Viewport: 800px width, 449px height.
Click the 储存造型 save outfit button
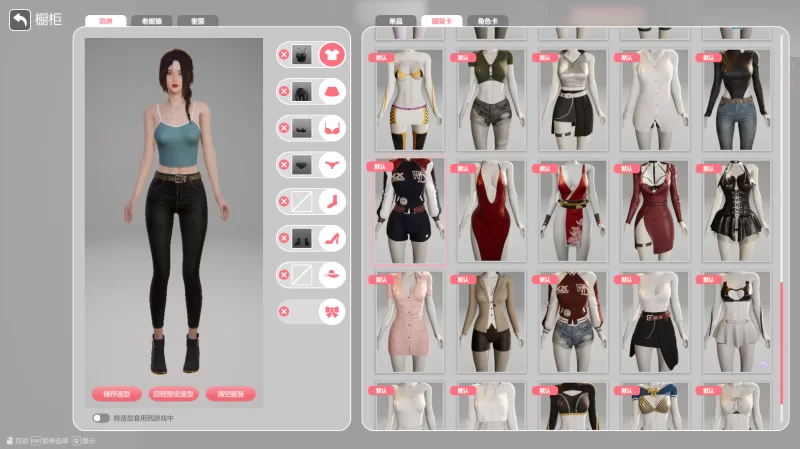[x=116, y=394]
